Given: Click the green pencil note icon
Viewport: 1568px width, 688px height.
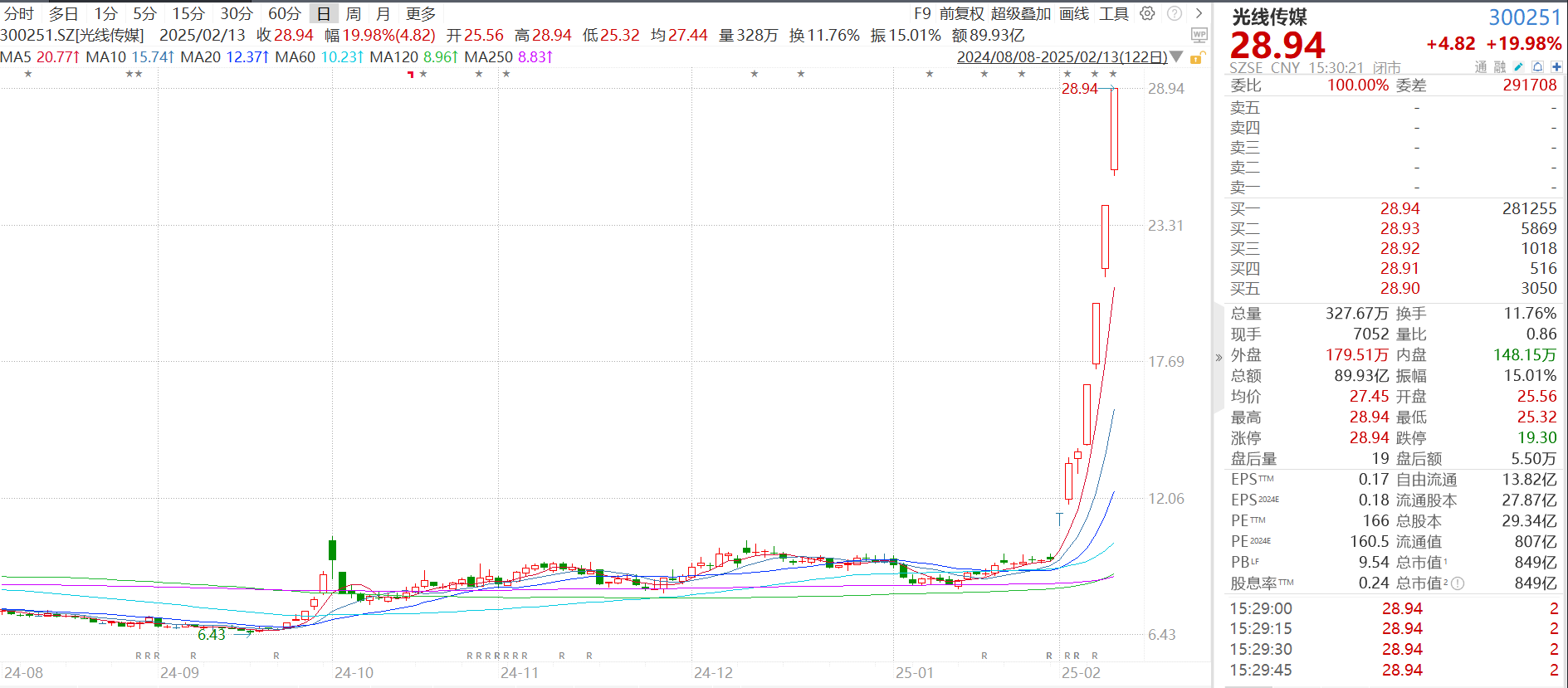Looking at the screenshot, I should tap(1518, 67).
